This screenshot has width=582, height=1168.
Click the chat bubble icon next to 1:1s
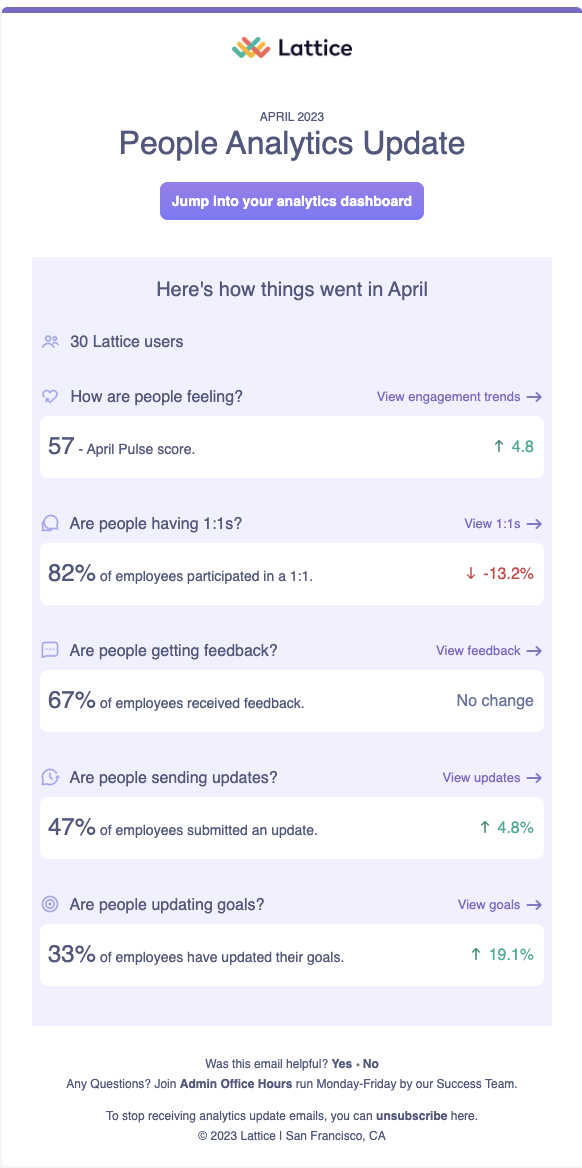click(x=50, y=523)
